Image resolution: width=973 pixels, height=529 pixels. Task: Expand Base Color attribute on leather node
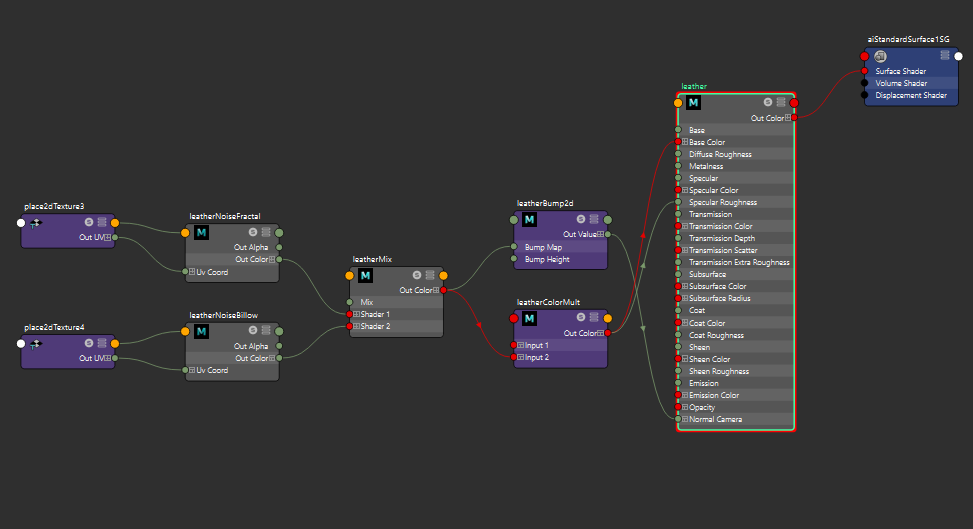tap(685, 142)
